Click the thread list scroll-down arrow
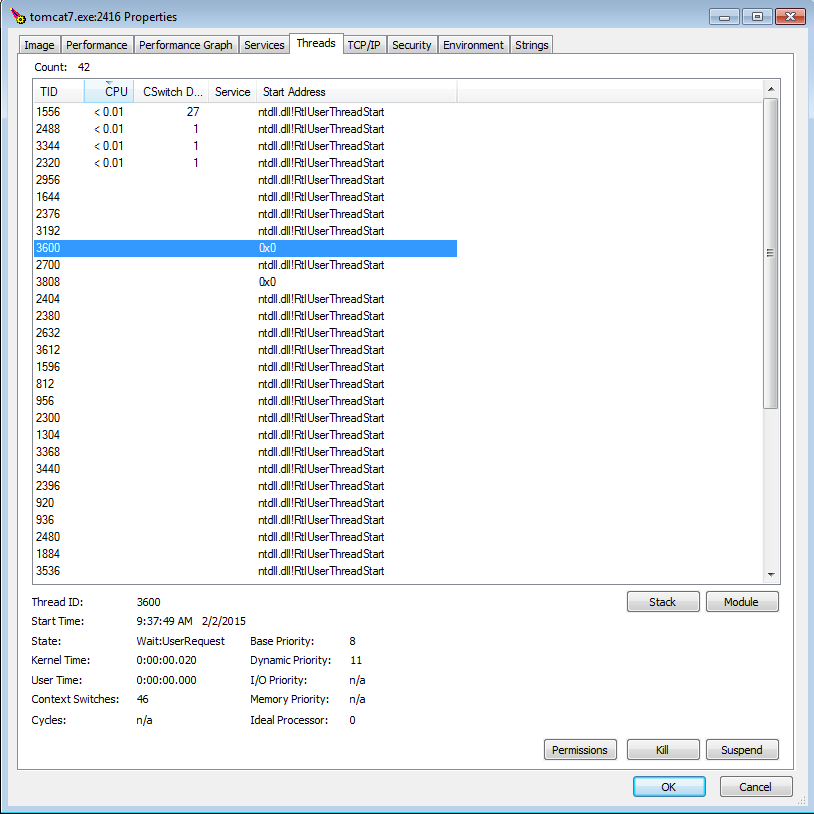This screenshot has width=814, height=814. (x=771, y=575)
